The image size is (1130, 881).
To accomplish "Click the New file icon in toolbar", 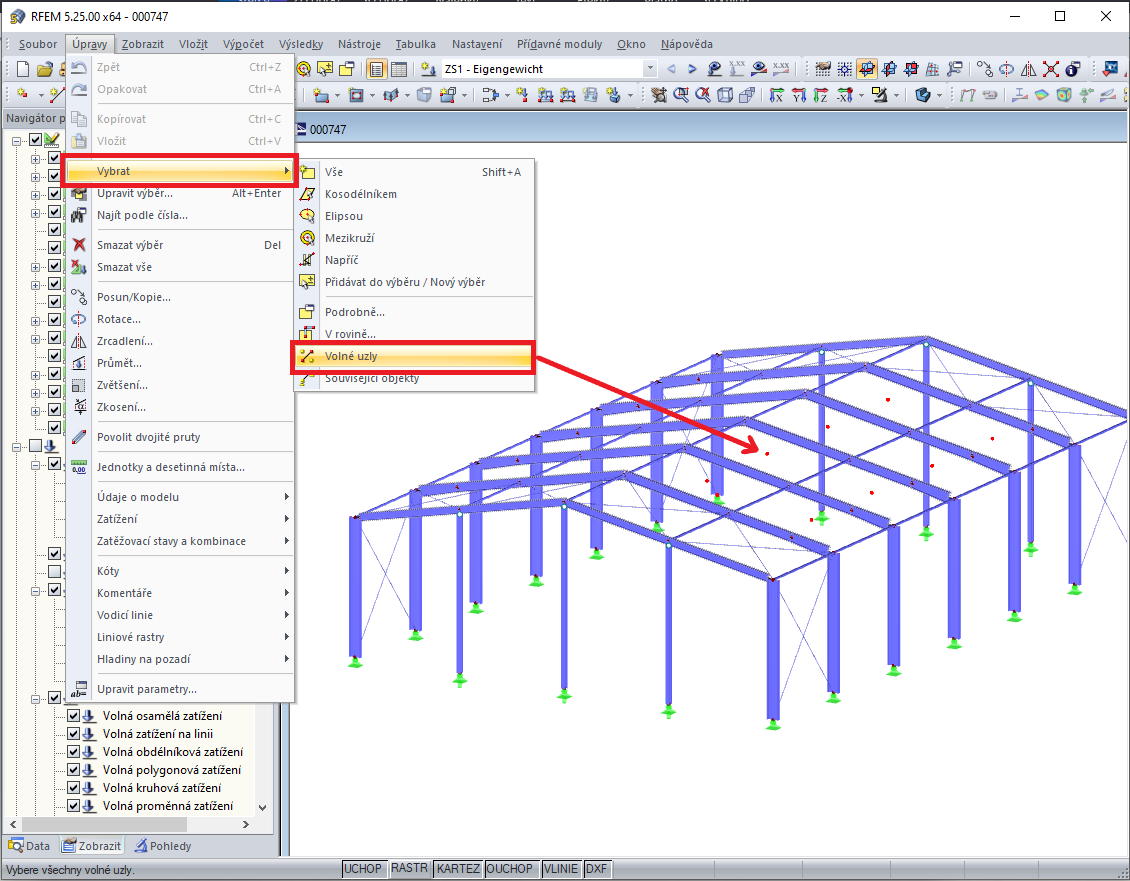I will [x=23, y=69].
